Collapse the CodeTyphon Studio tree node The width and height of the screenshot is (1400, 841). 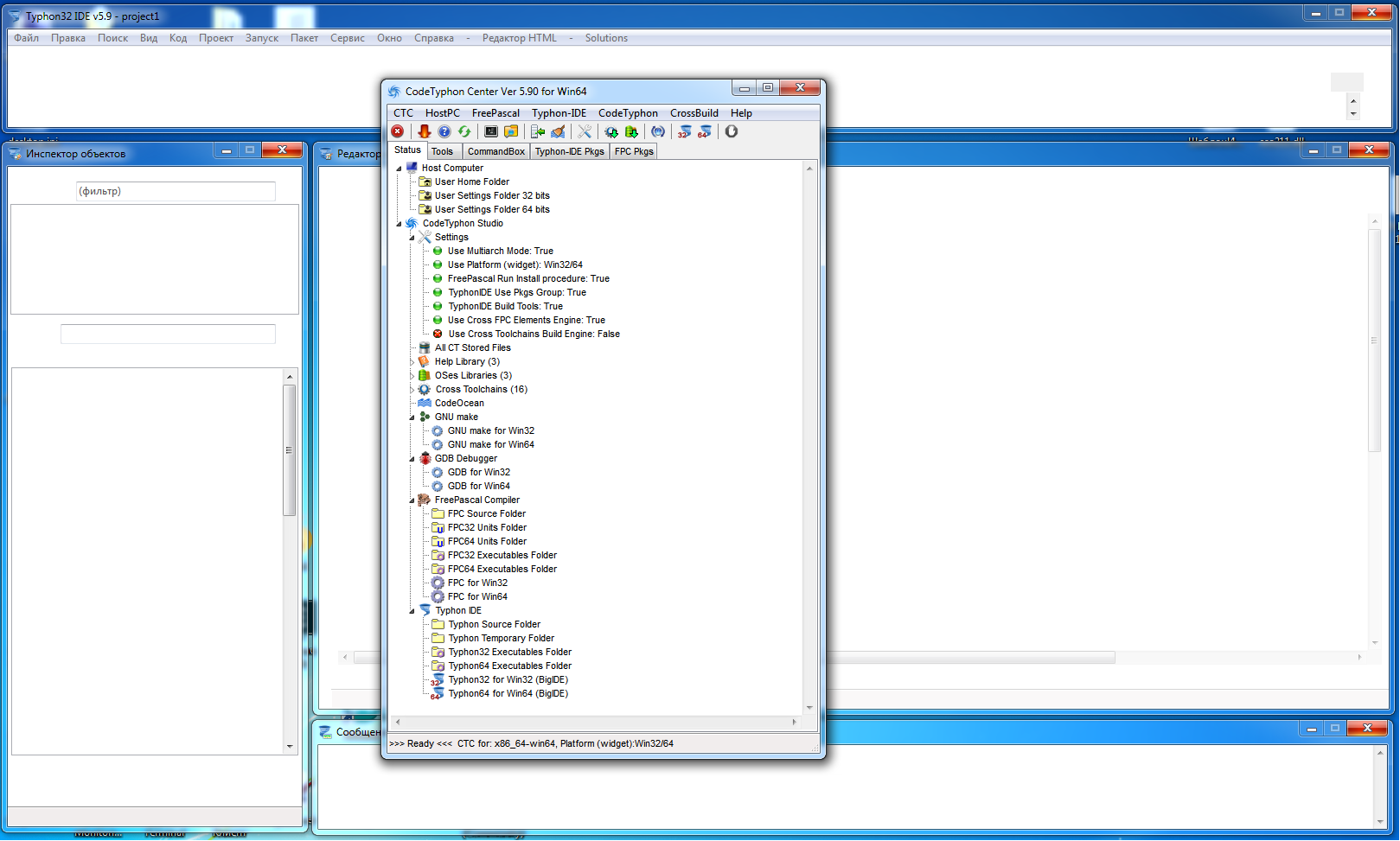pos(399,224)
